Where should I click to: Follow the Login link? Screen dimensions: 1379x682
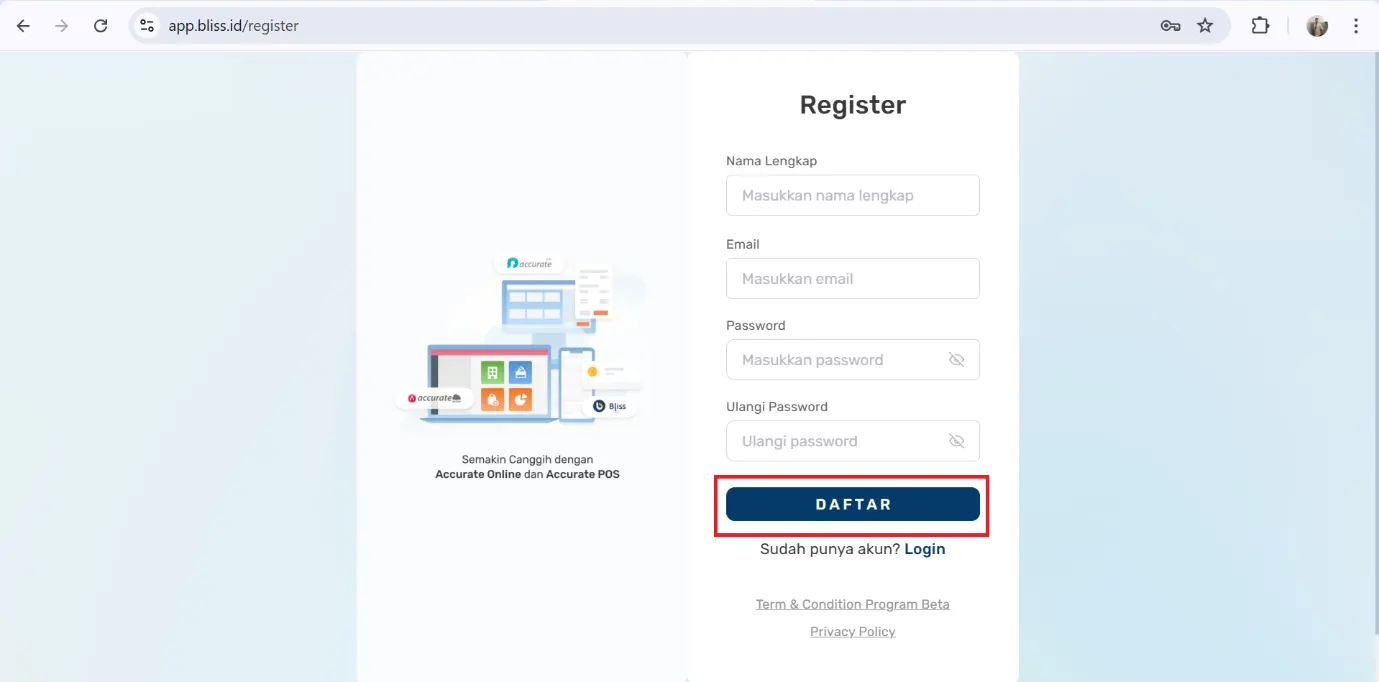click(x=924, y=549)
